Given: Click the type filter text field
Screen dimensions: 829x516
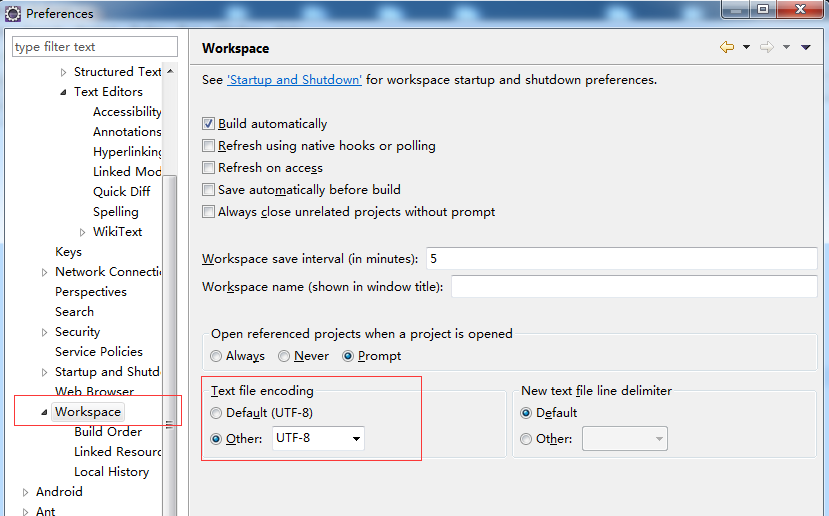Looking at the screenshot, I should click(x=94, y=47).
